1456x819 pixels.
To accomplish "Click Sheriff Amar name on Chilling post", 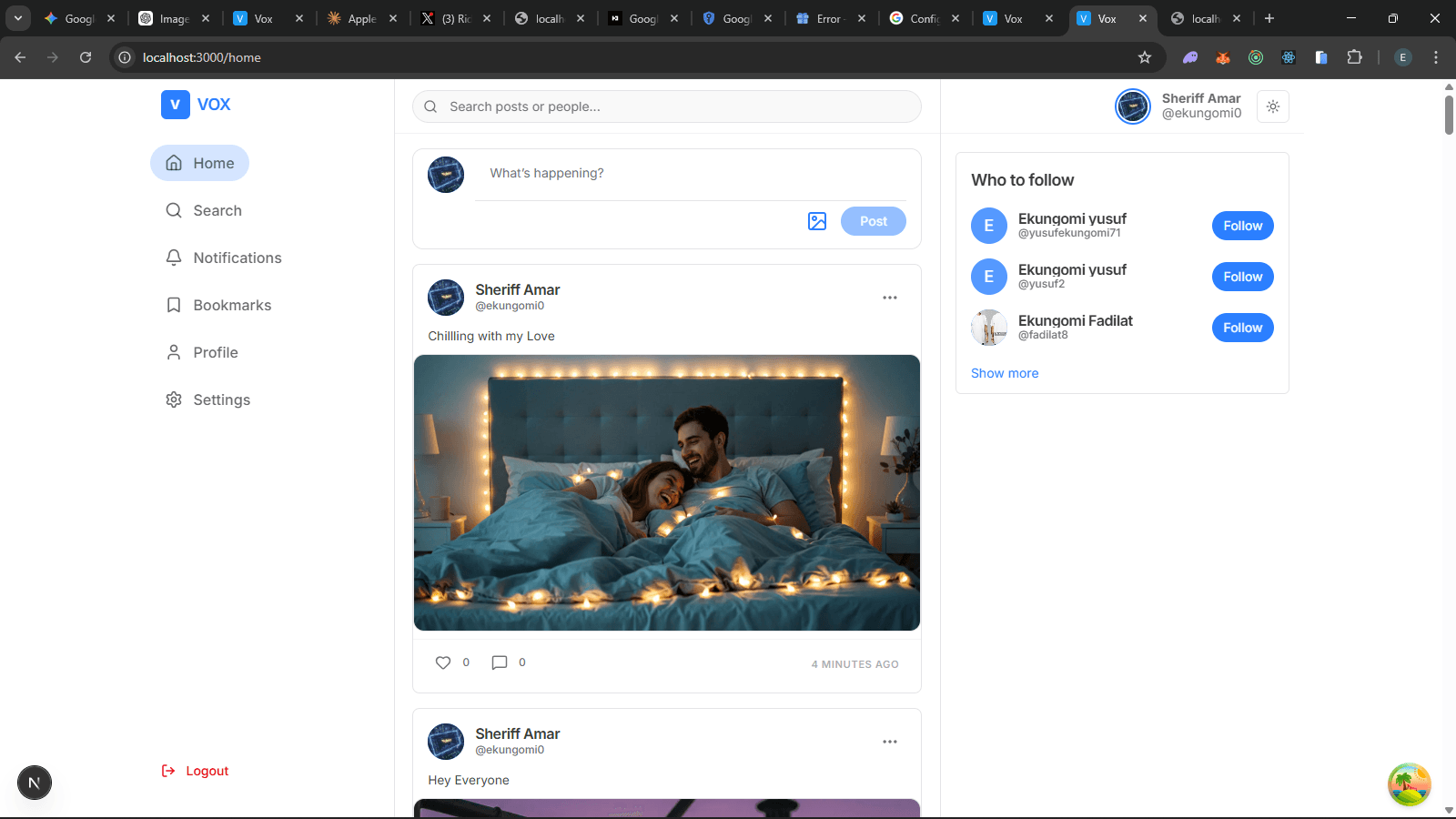I will (518, 289).
